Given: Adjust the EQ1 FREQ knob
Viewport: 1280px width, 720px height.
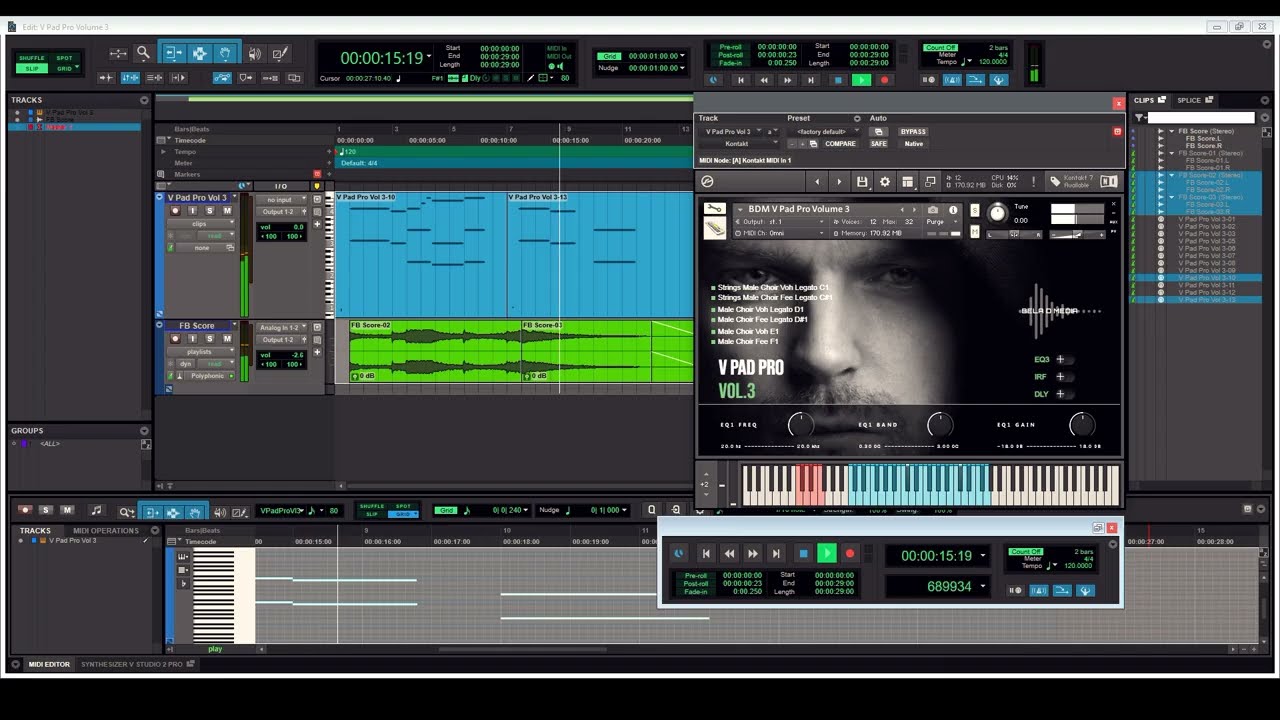Looking at the screenshot, I should click(x=801, y=425).
